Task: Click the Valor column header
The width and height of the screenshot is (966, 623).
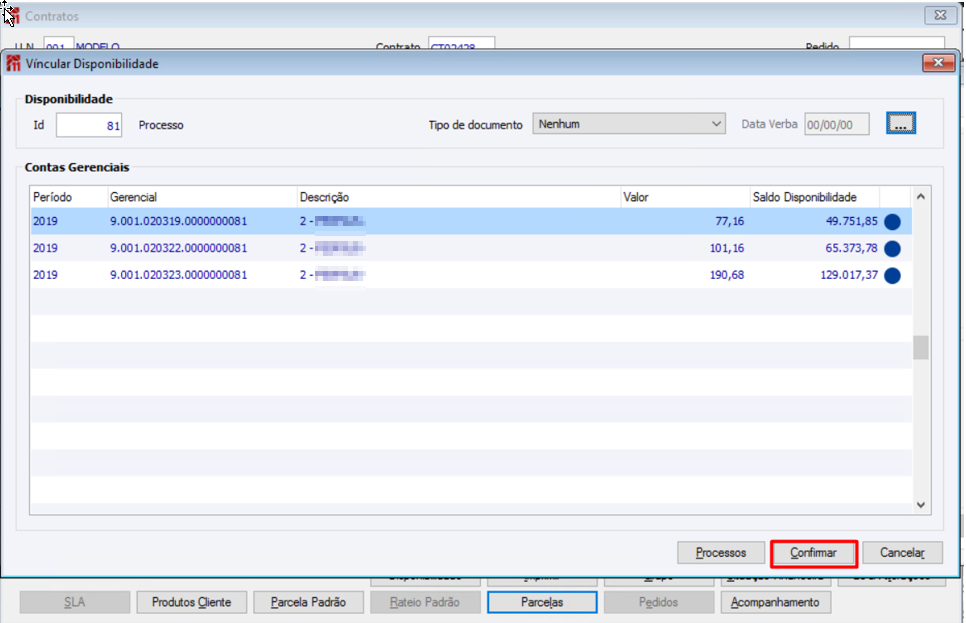Action: pyautogui.click(x=686, y=197)
